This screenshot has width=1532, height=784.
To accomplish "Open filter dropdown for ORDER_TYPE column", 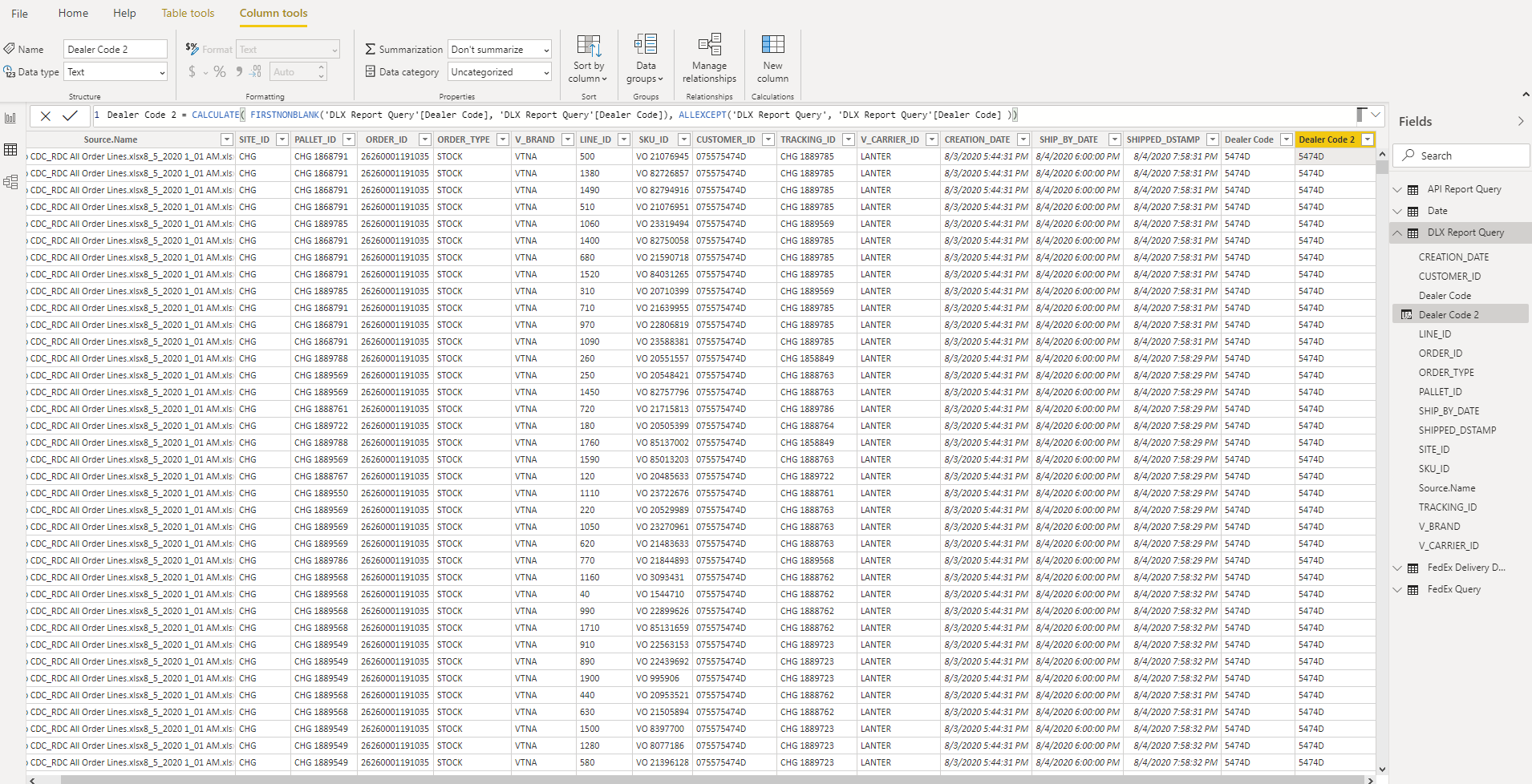I will (x=503, y=139).
